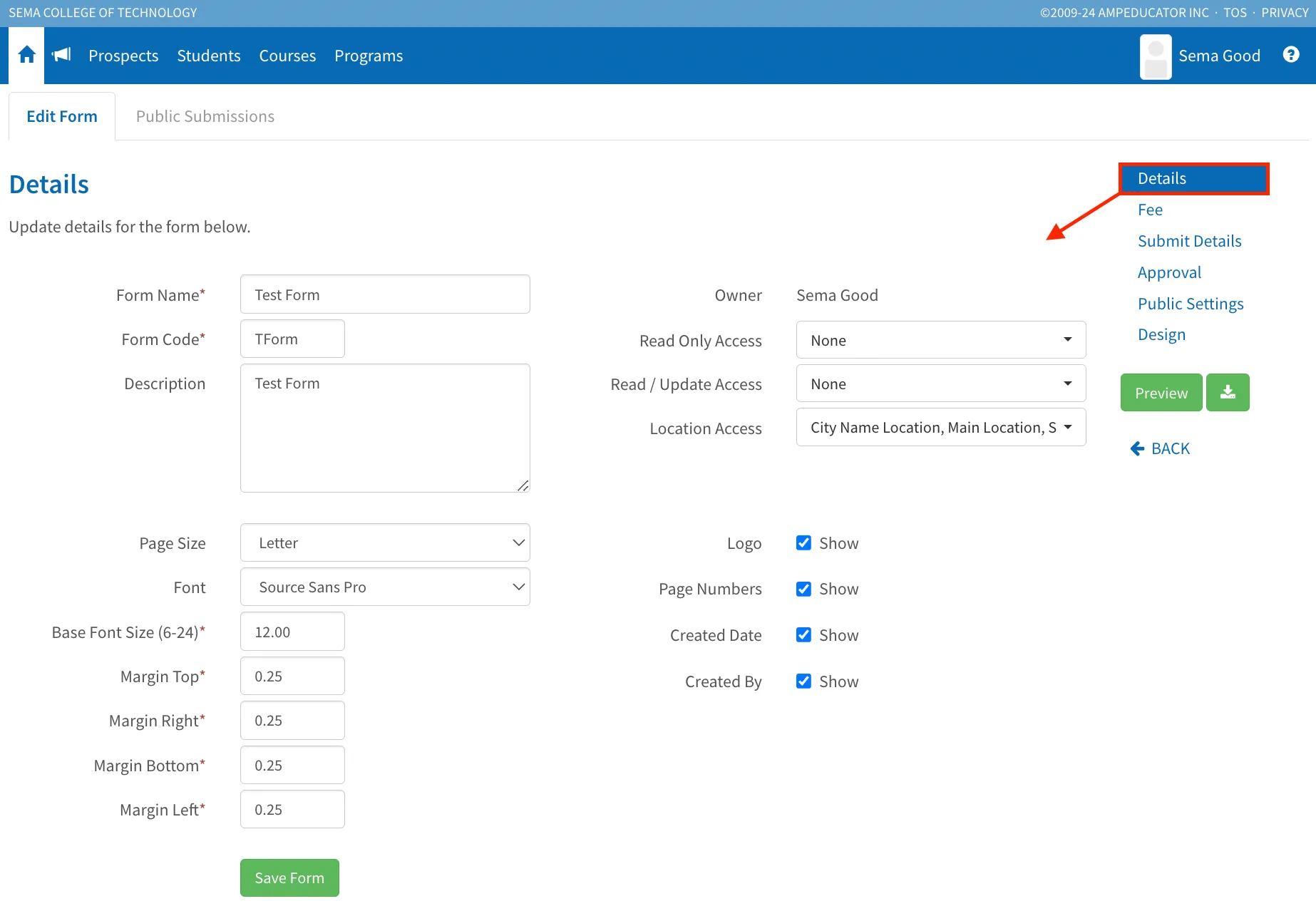Image resolution: width=1316 pixels, height=911 pixels.
Task: Open the Fee section link
Action: click(1150, 210)
